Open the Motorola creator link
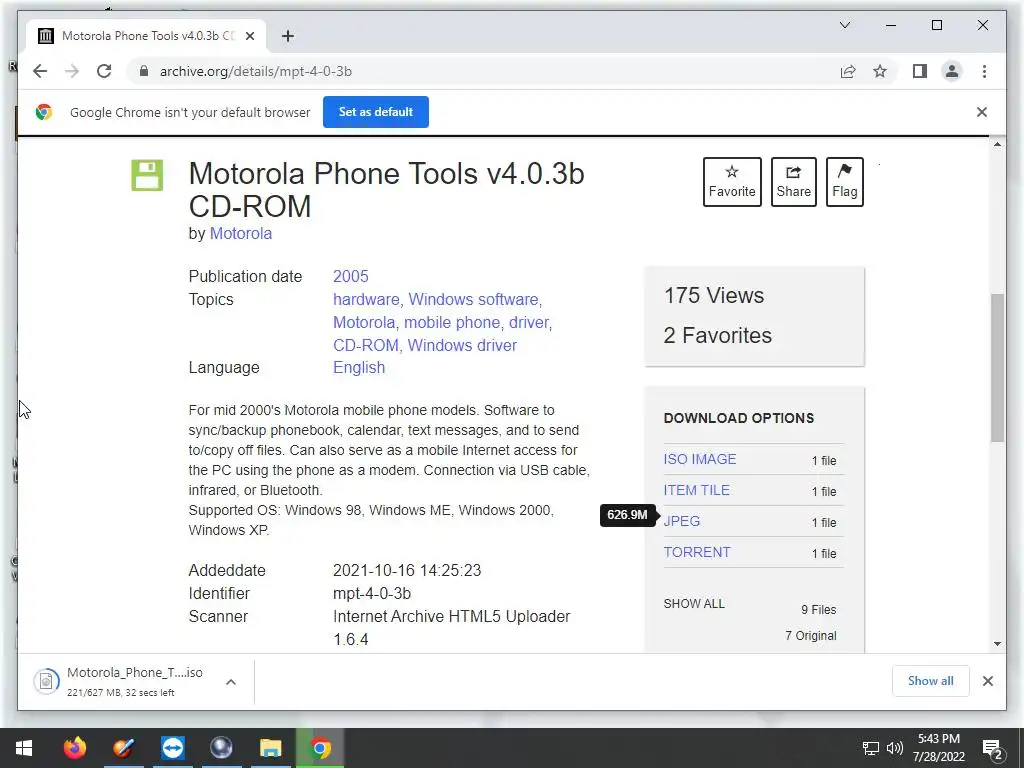The width and height of the screenshot is (1024, 768). (x=240, y=233)
